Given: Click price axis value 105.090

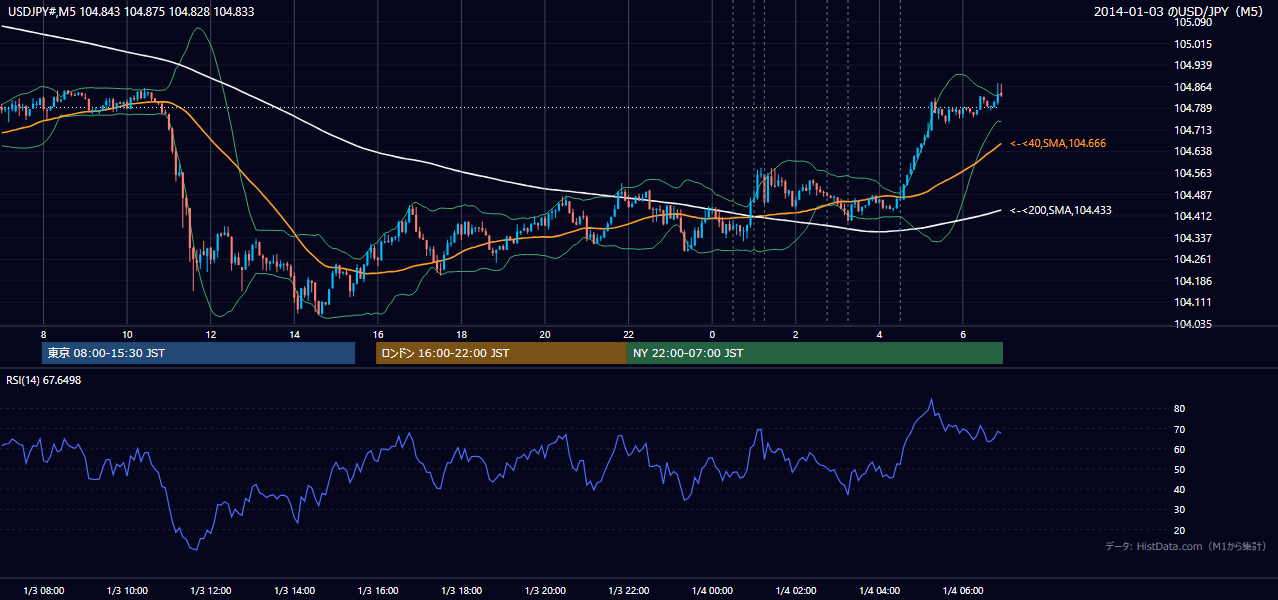Looking at the screenshot, I should [1194, 23].
